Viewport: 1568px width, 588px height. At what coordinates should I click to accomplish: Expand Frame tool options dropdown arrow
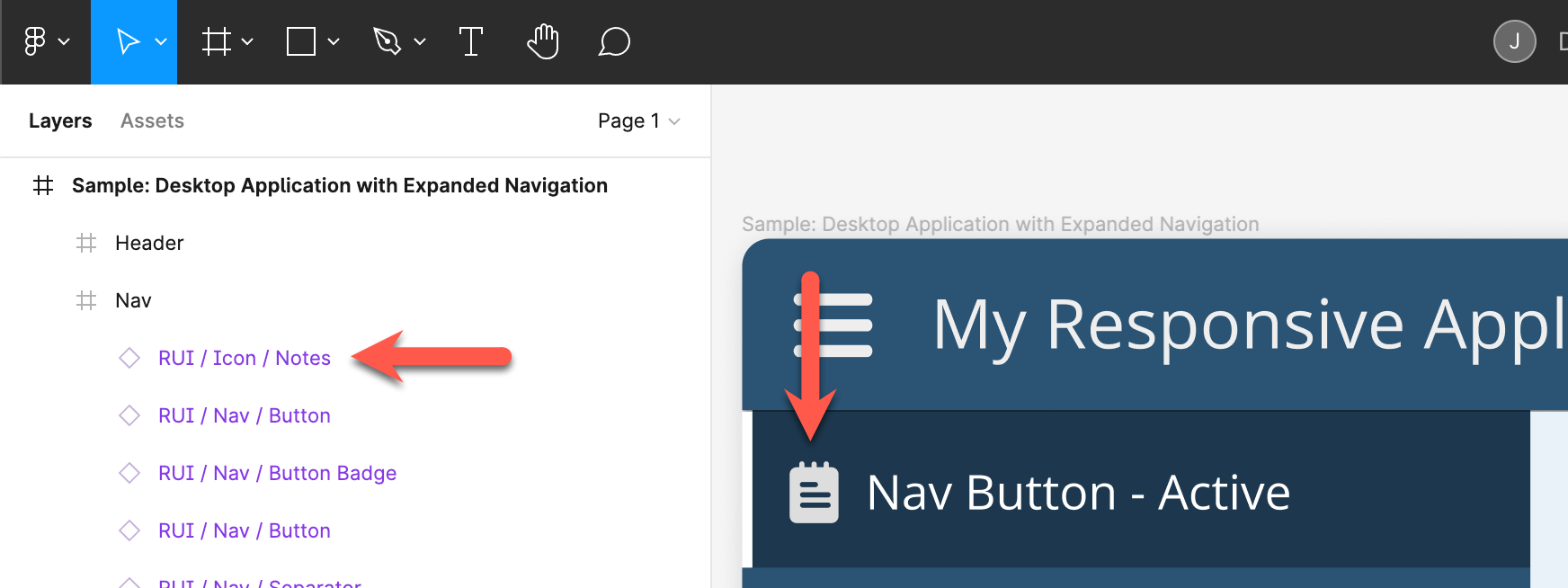(247, 41)
